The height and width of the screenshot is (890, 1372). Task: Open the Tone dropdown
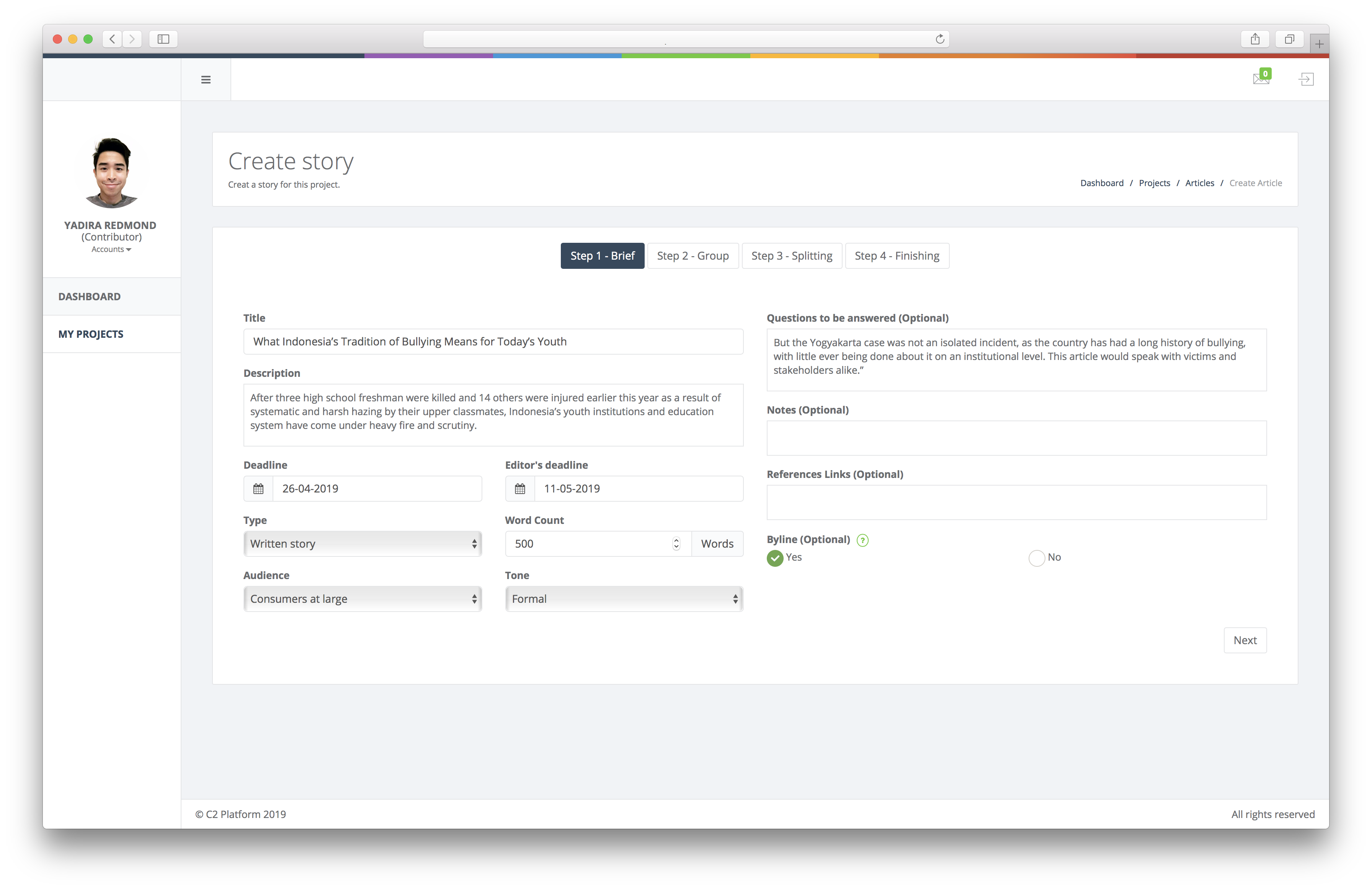coord(624,599)
